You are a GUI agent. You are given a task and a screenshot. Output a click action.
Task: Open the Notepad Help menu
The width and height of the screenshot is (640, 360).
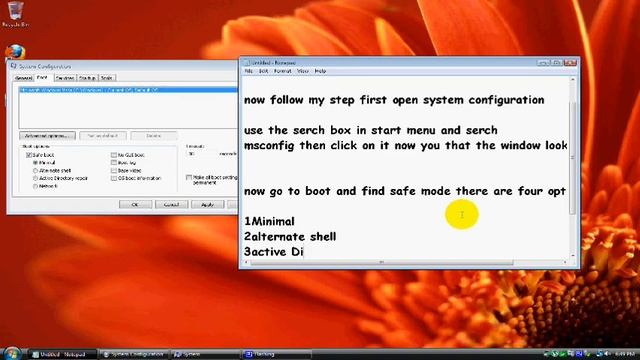320,71
